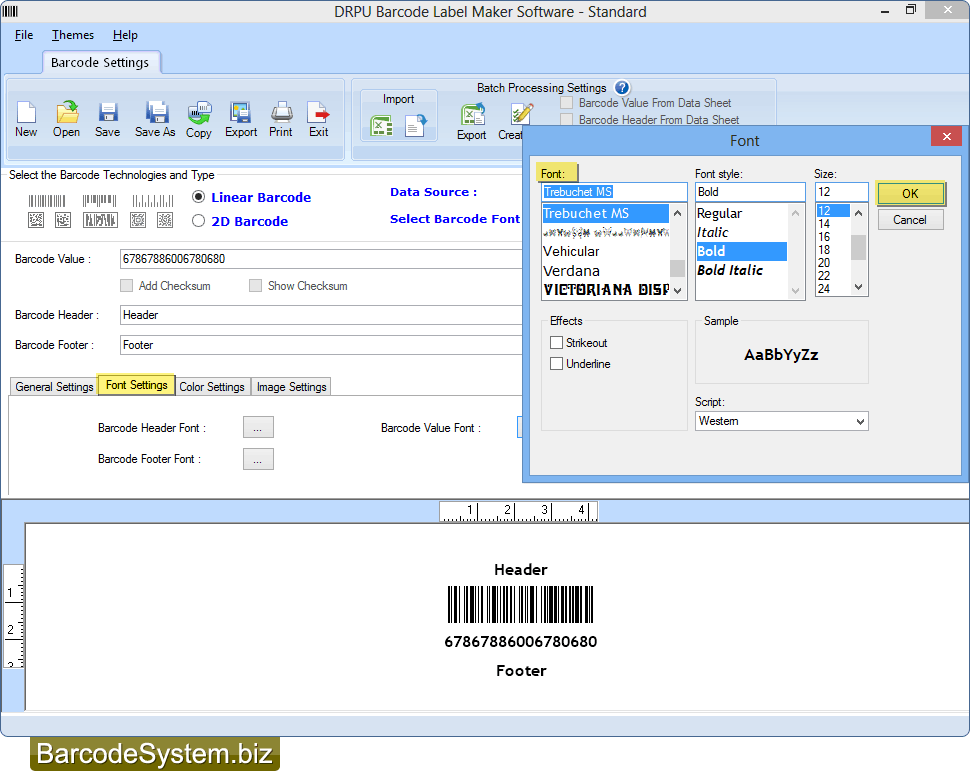Open the File menu

point(24,35)
